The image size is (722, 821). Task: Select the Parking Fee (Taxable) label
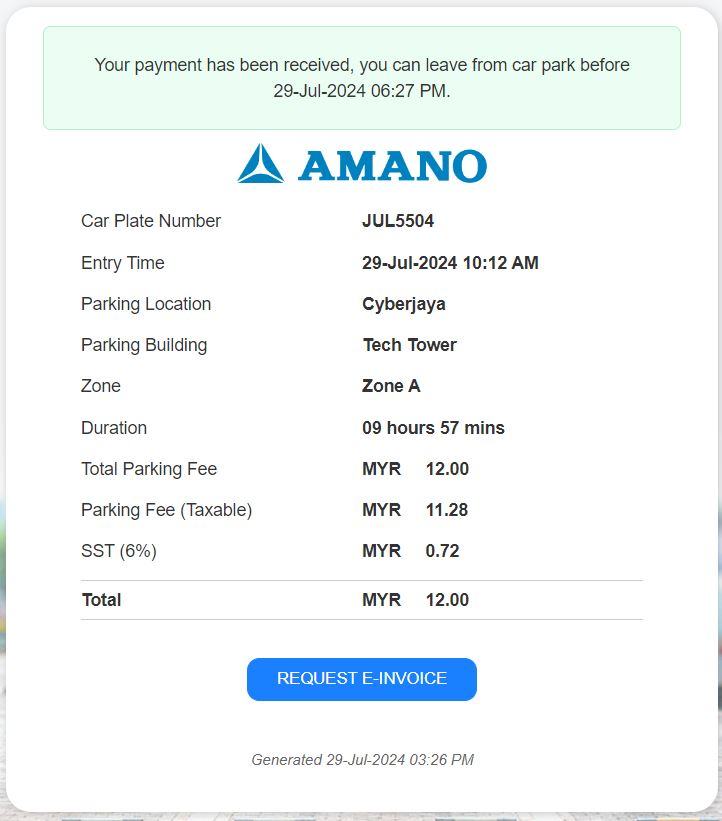[x=166, y=510]
